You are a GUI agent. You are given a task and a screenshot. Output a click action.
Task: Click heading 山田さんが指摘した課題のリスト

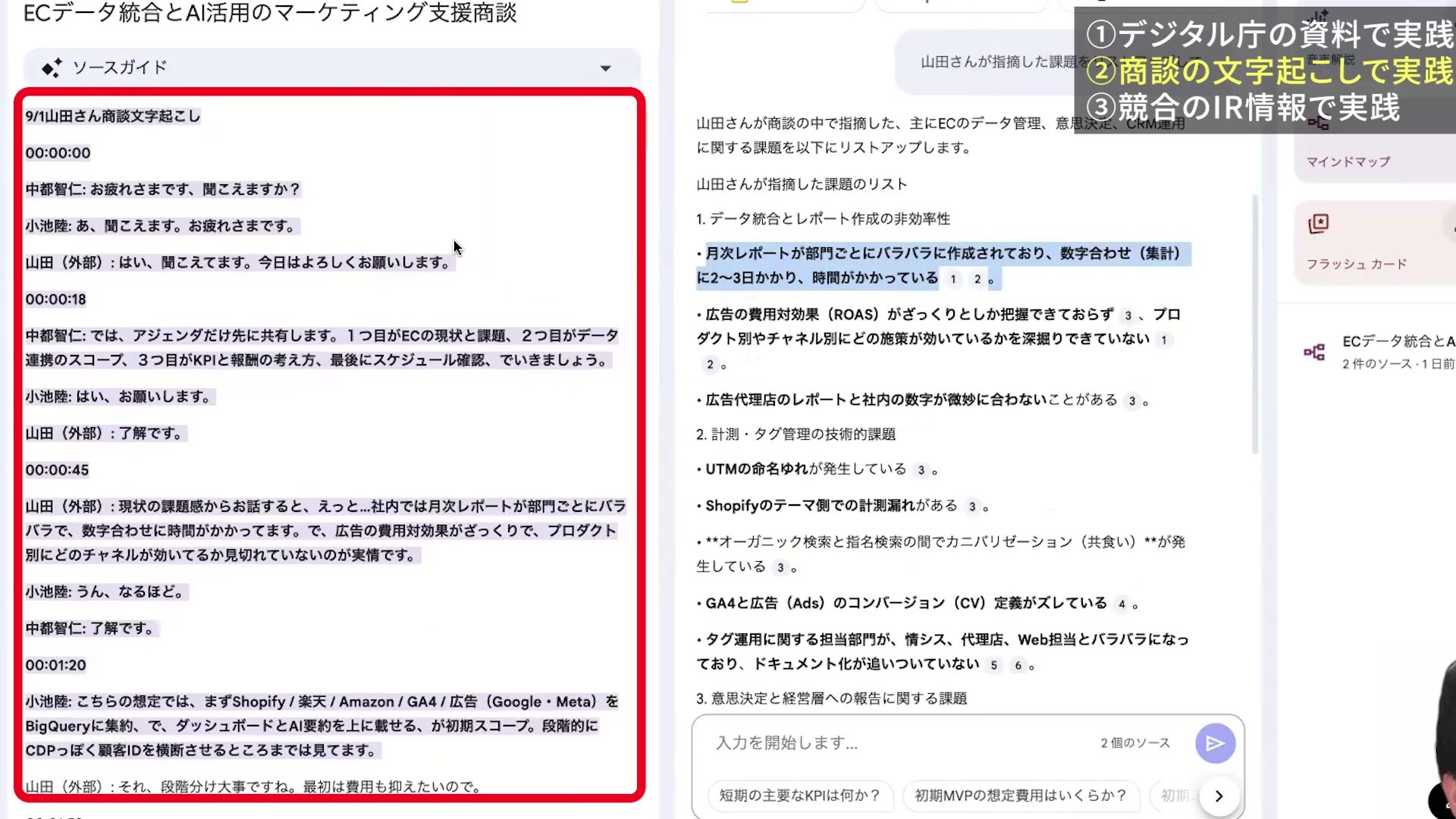coord(802,184)
